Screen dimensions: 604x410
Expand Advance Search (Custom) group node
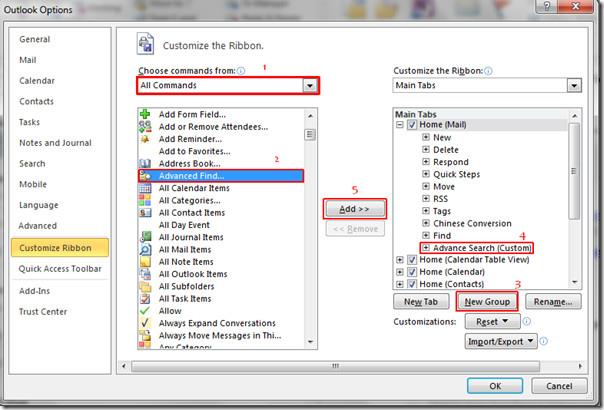(x=426, y=247)
